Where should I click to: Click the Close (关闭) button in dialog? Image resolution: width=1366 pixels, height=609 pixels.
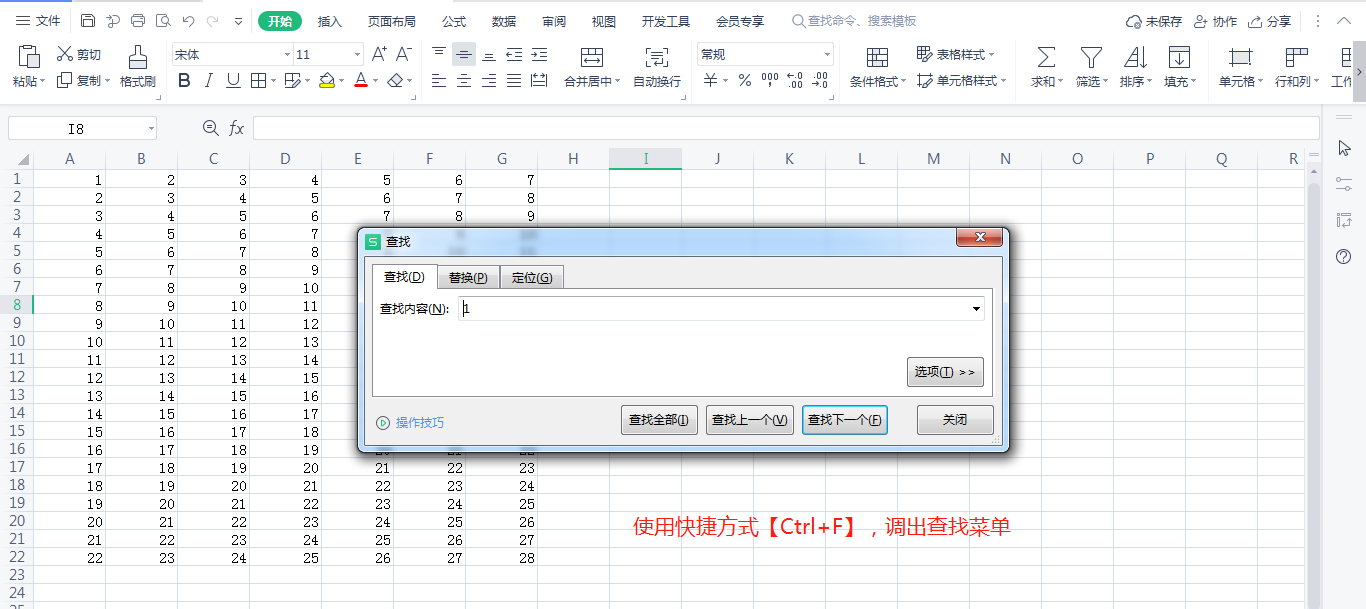955,420
